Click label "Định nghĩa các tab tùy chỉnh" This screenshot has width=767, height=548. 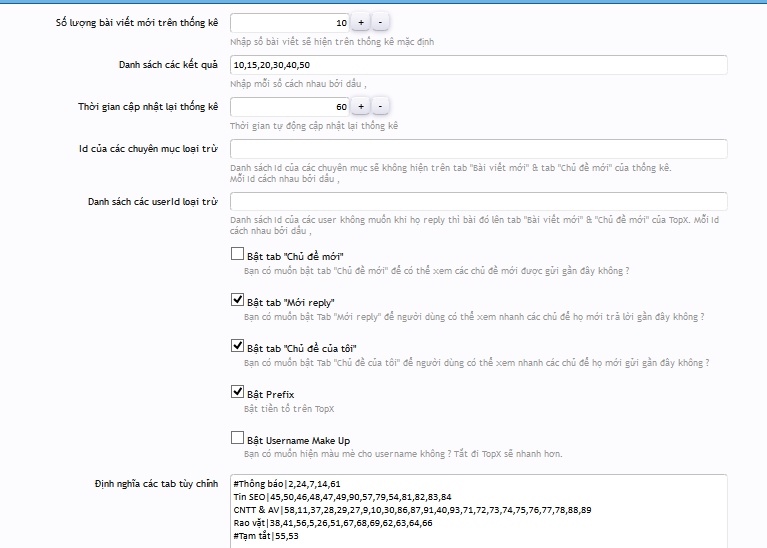[x=157, y=484]
